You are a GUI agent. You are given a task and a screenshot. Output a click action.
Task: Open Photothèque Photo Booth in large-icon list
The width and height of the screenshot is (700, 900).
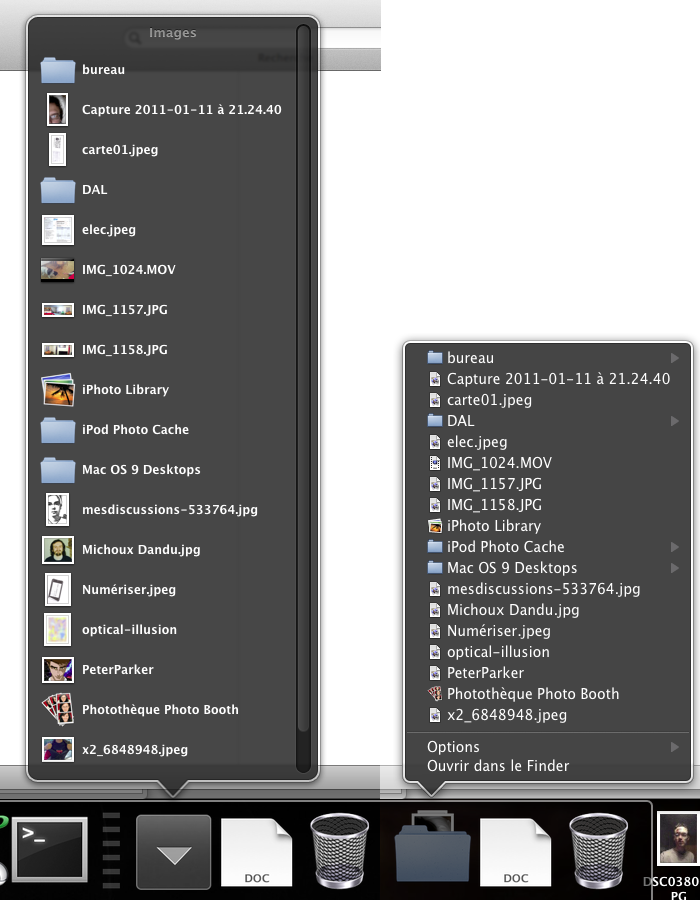(160, 710)
